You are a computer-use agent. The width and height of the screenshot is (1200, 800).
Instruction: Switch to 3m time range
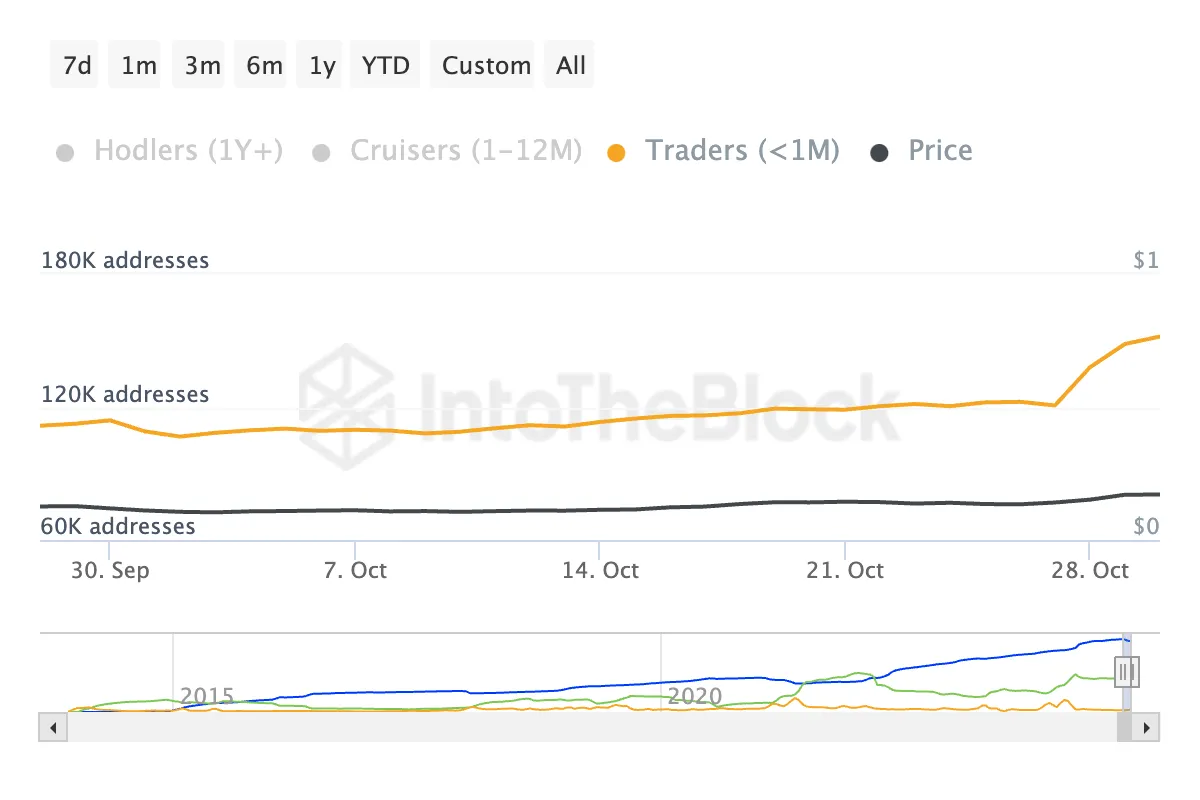pyautogui.click(x=201, y=65)
